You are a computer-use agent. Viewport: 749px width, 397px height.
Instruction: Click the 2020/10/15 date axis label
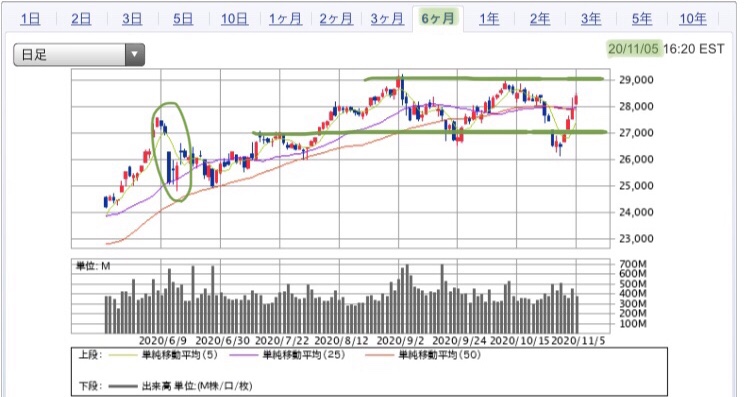[520, 341]
